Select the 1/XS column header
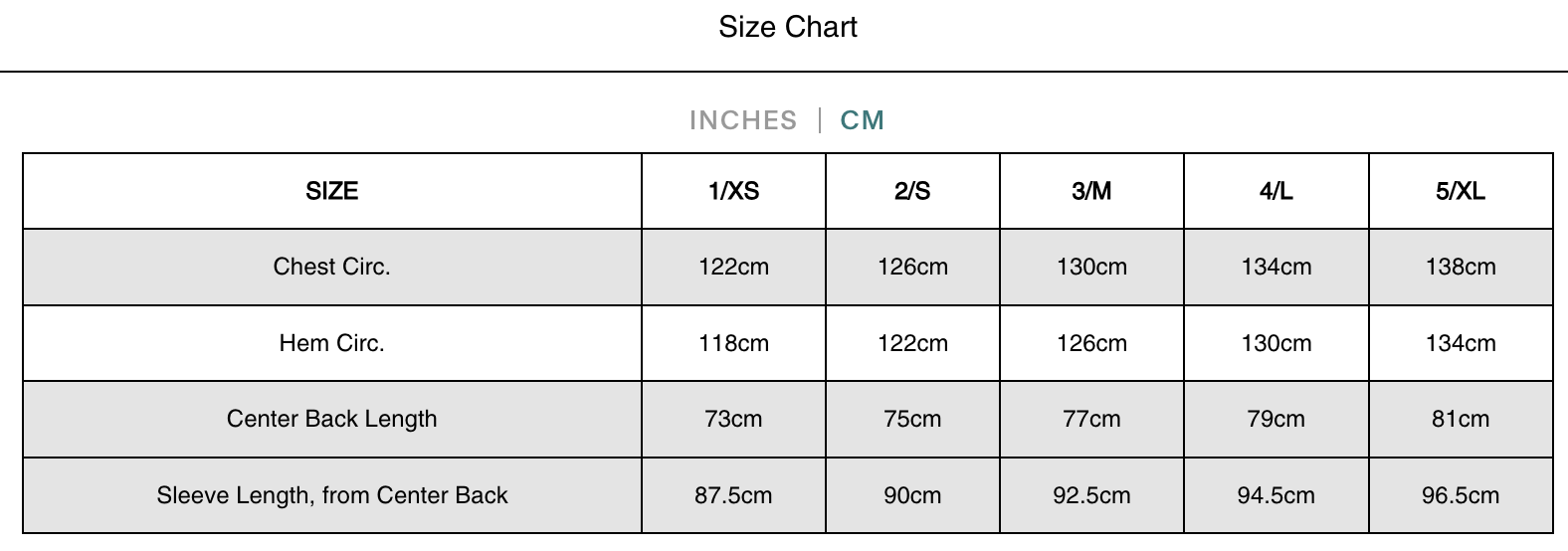This screenshot has height=551, width=1568. pyautogui.click(x=733, y=191)
